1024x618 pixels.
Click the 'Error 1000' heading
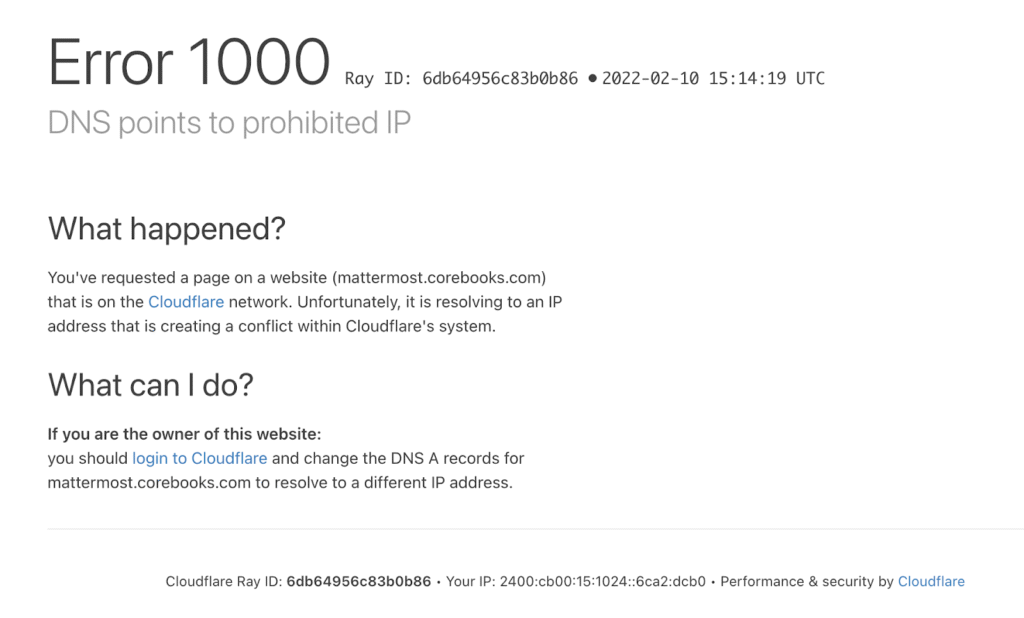(x=189, y=62)
